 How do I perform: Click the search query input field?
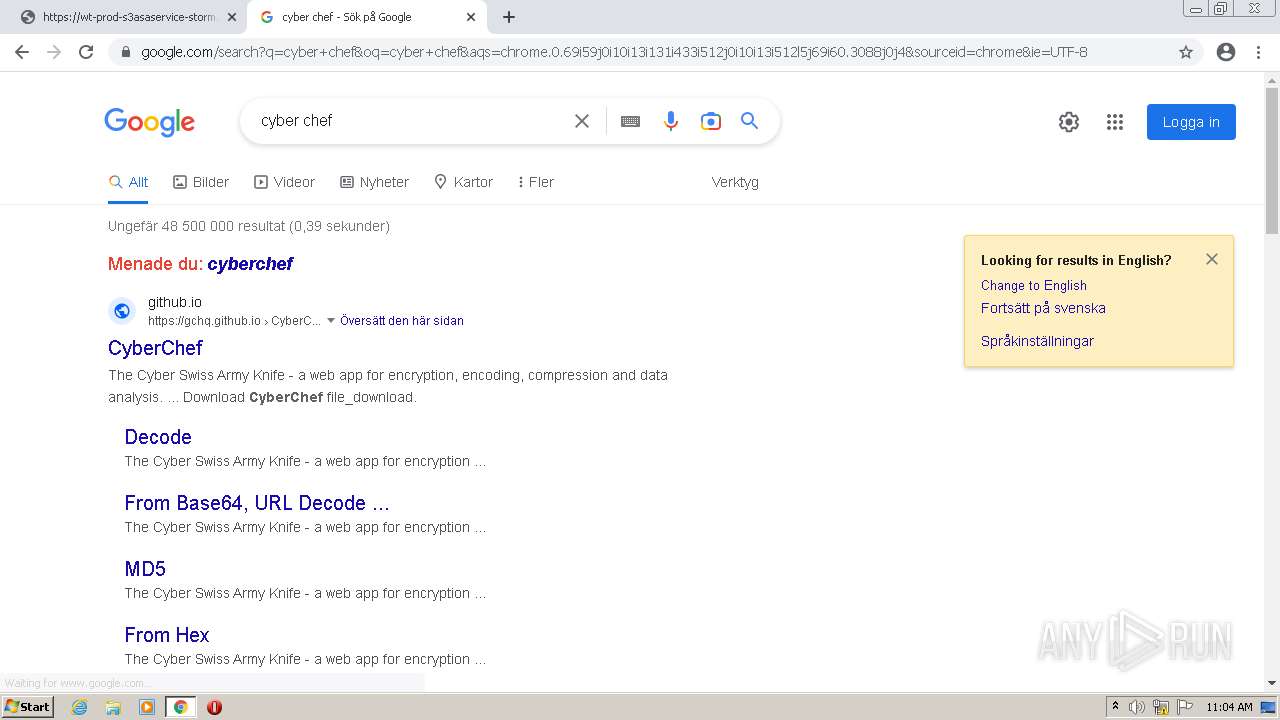[410, 121]
